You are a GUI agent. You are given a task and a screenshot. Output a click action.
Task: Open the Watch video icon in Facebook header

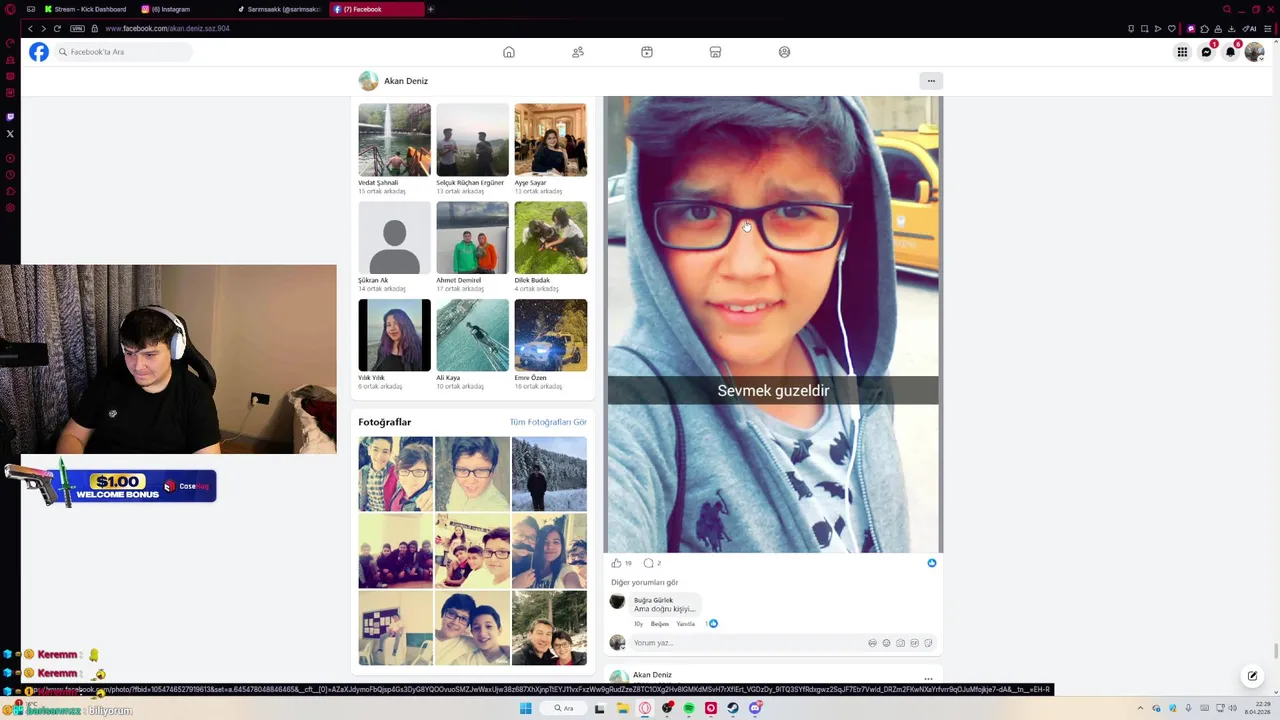[x=647, y=52]
